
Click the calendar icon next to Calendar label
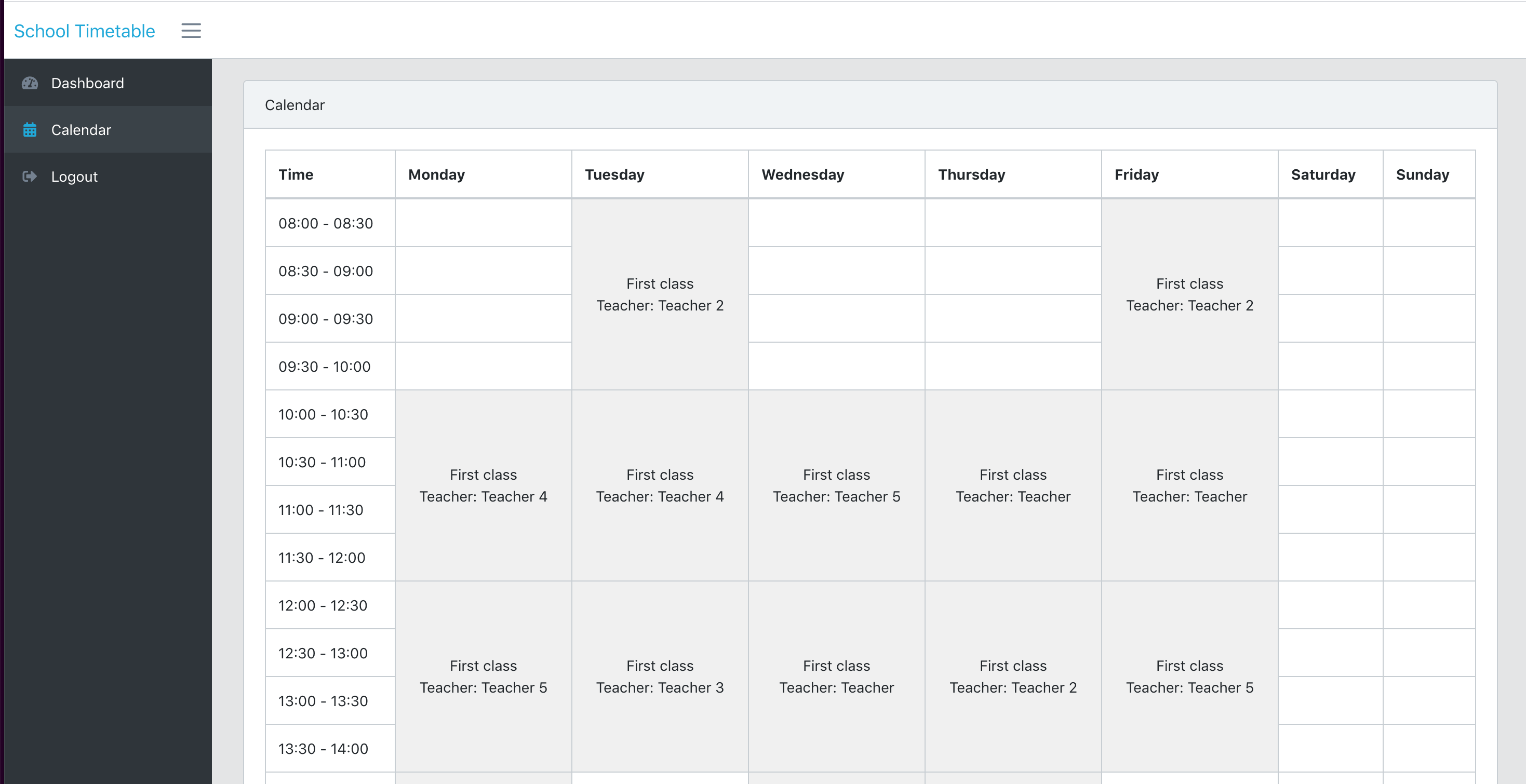[30, 129]
